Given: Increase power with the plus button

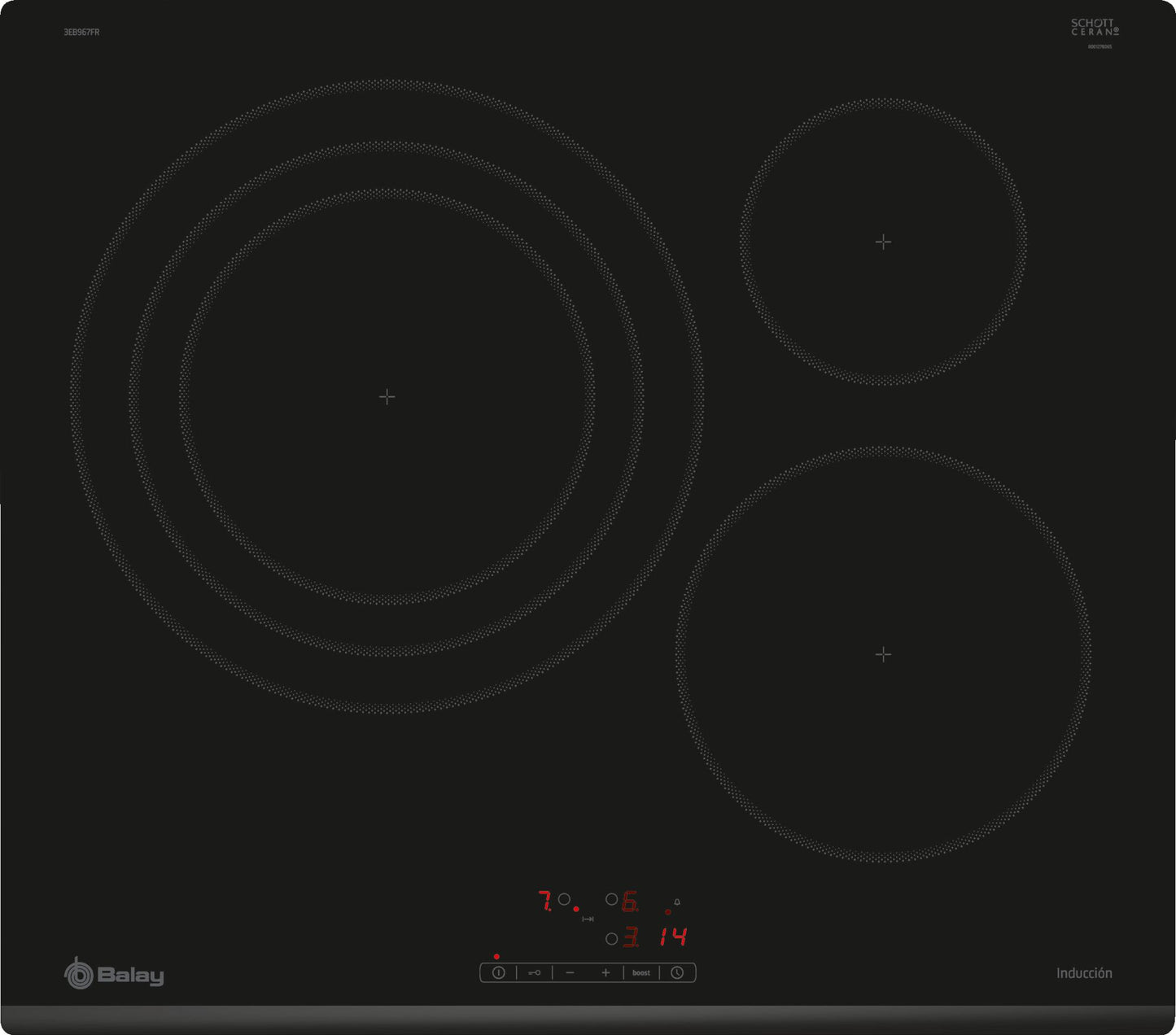Looking at the screenshot, I should (605, 973).
